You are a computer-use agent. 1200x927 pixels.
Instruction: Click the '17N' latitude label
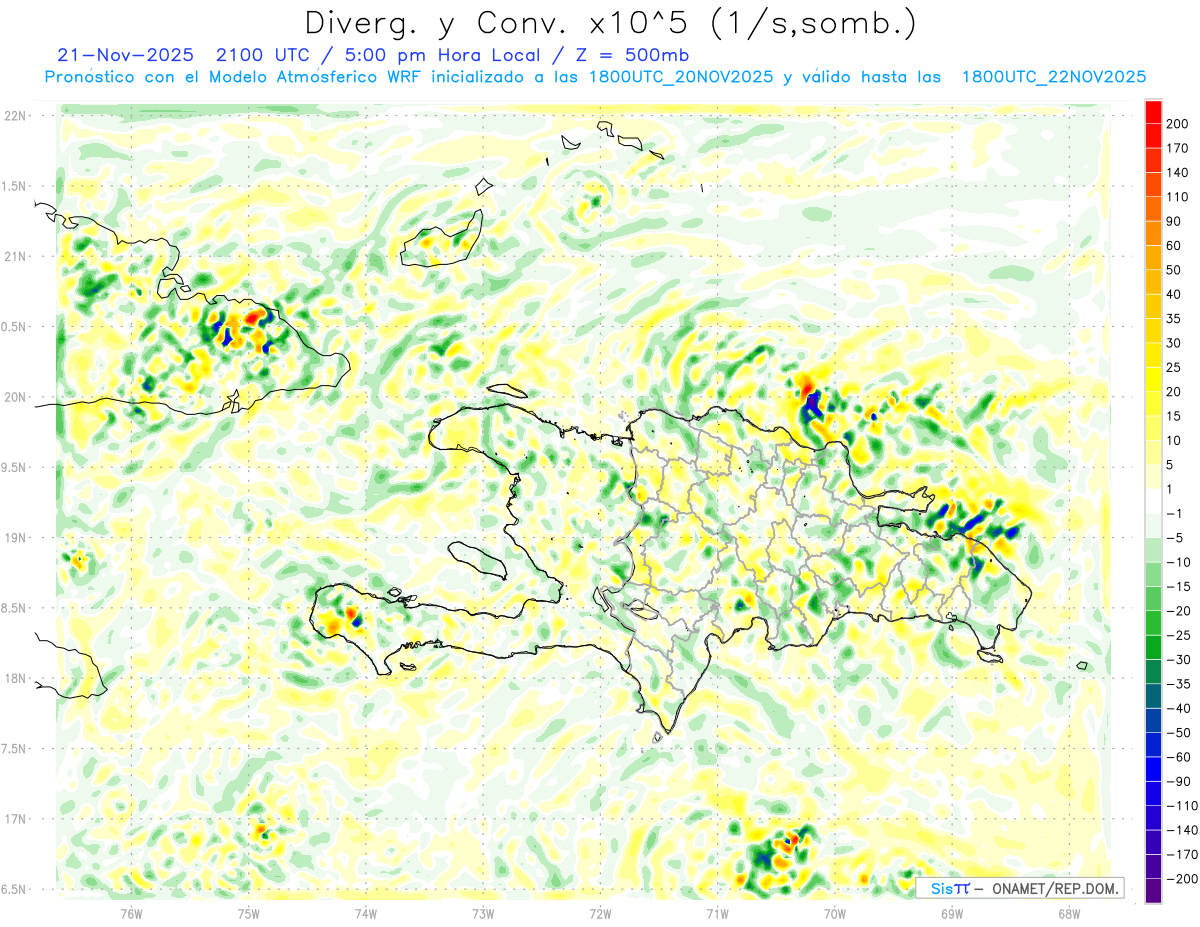pyautogui.click(x=15, y=819)
